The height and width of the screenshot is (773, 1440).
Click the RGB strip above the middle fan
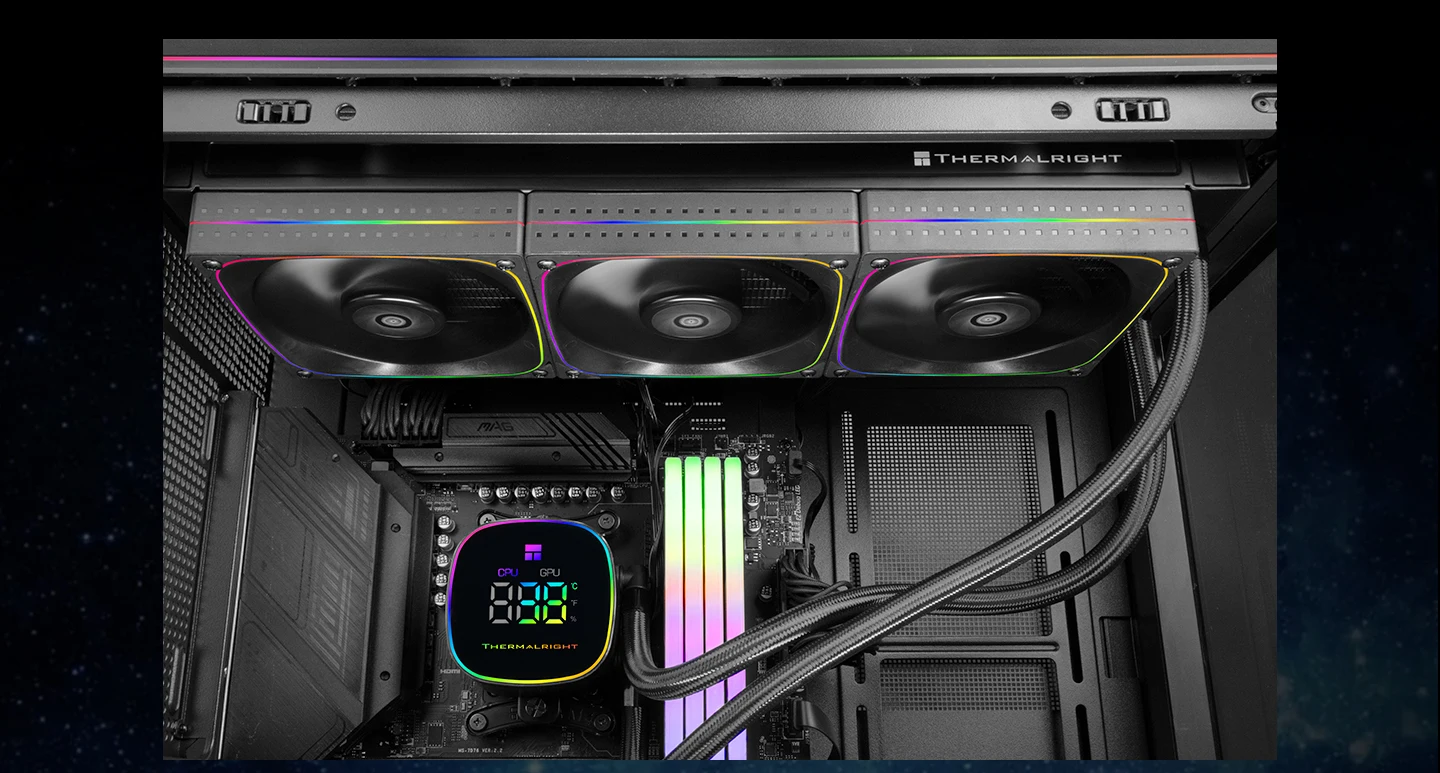(x=690, y=222)
